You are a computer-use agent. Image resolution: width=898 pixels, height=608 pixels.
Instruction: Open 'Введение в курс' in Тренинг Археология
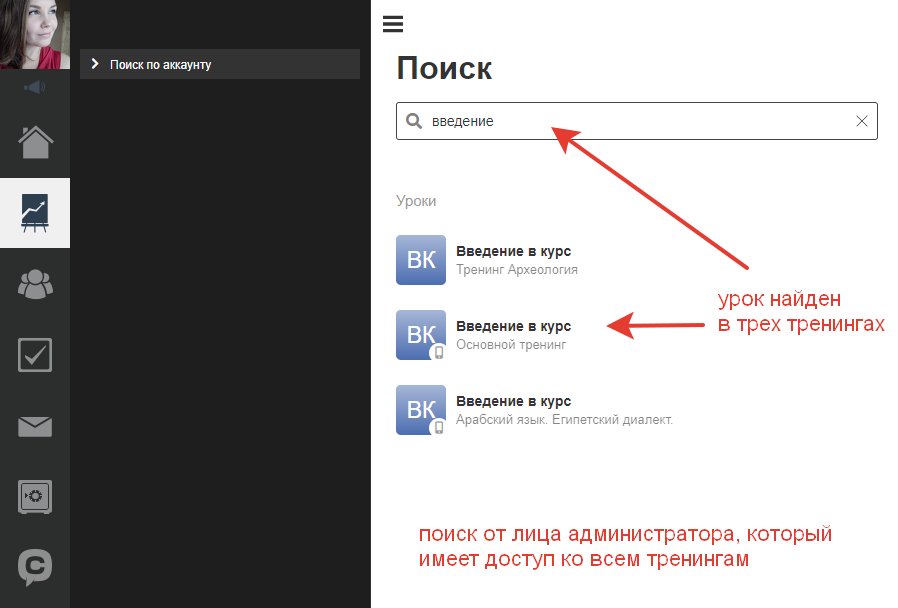point(513,251)
